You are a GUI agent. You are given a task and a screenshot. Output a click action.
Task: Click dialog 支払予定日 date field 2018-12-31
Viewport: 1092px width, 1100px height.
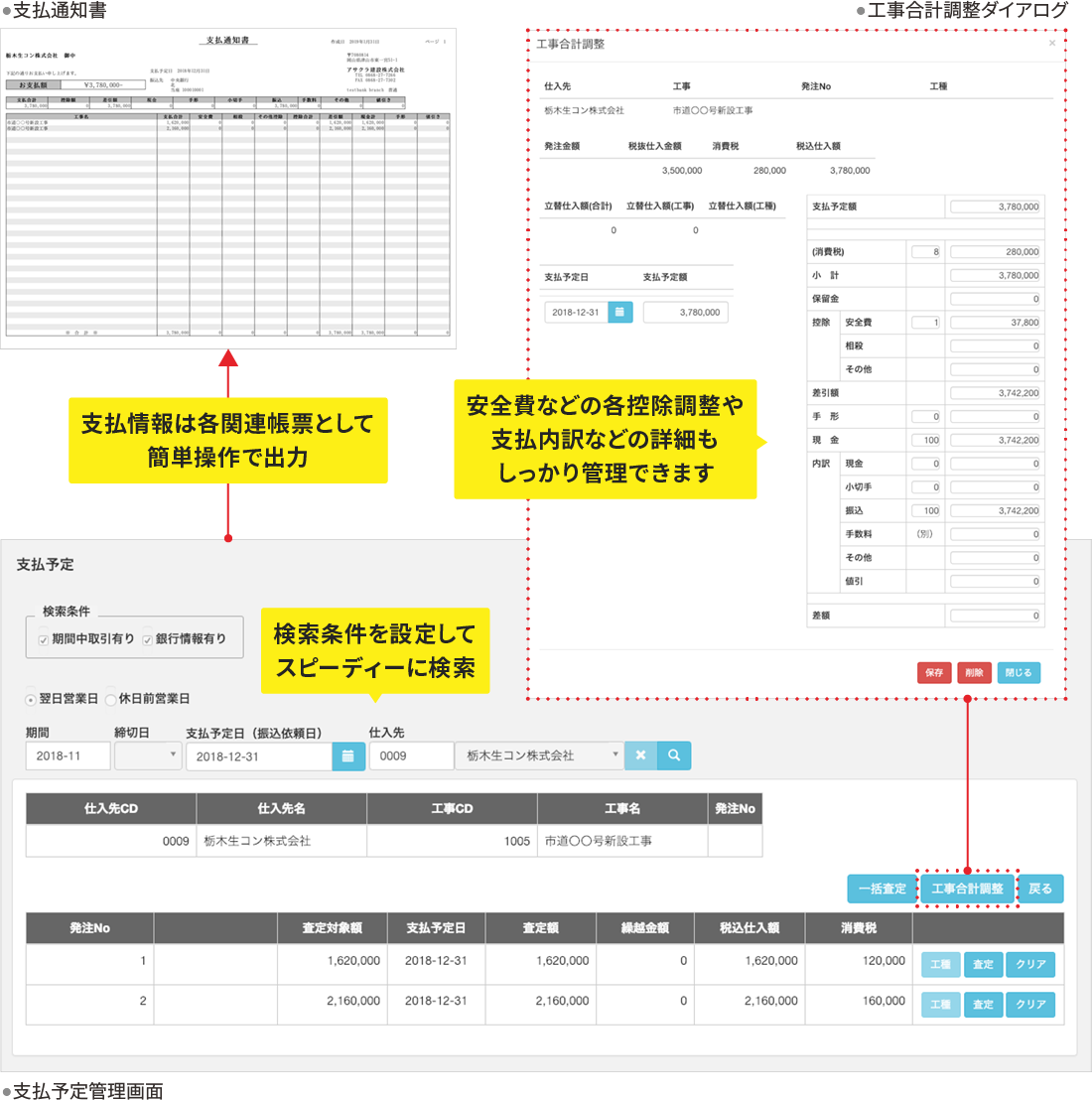[576, 312]
